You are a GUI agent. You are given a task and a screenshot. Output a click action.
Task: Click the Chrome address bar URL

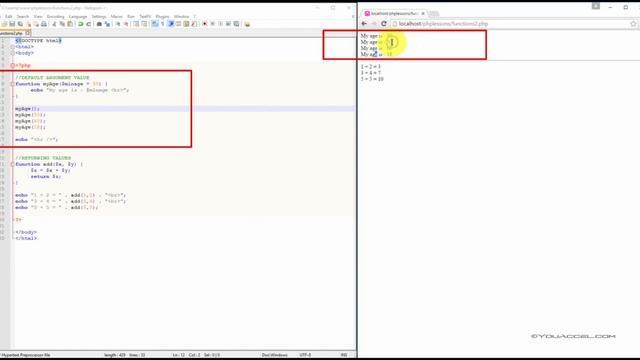point(443,24)
